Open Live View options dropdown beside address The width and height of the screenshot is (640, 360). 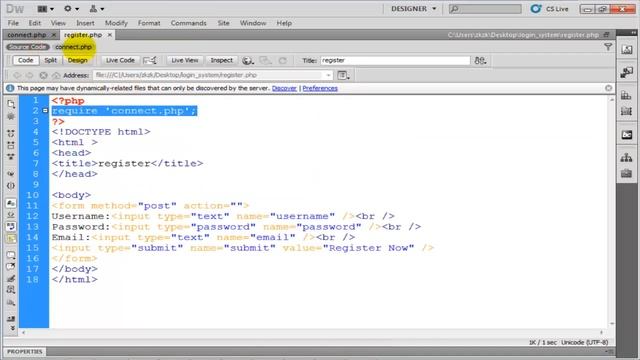click(343, 75)
